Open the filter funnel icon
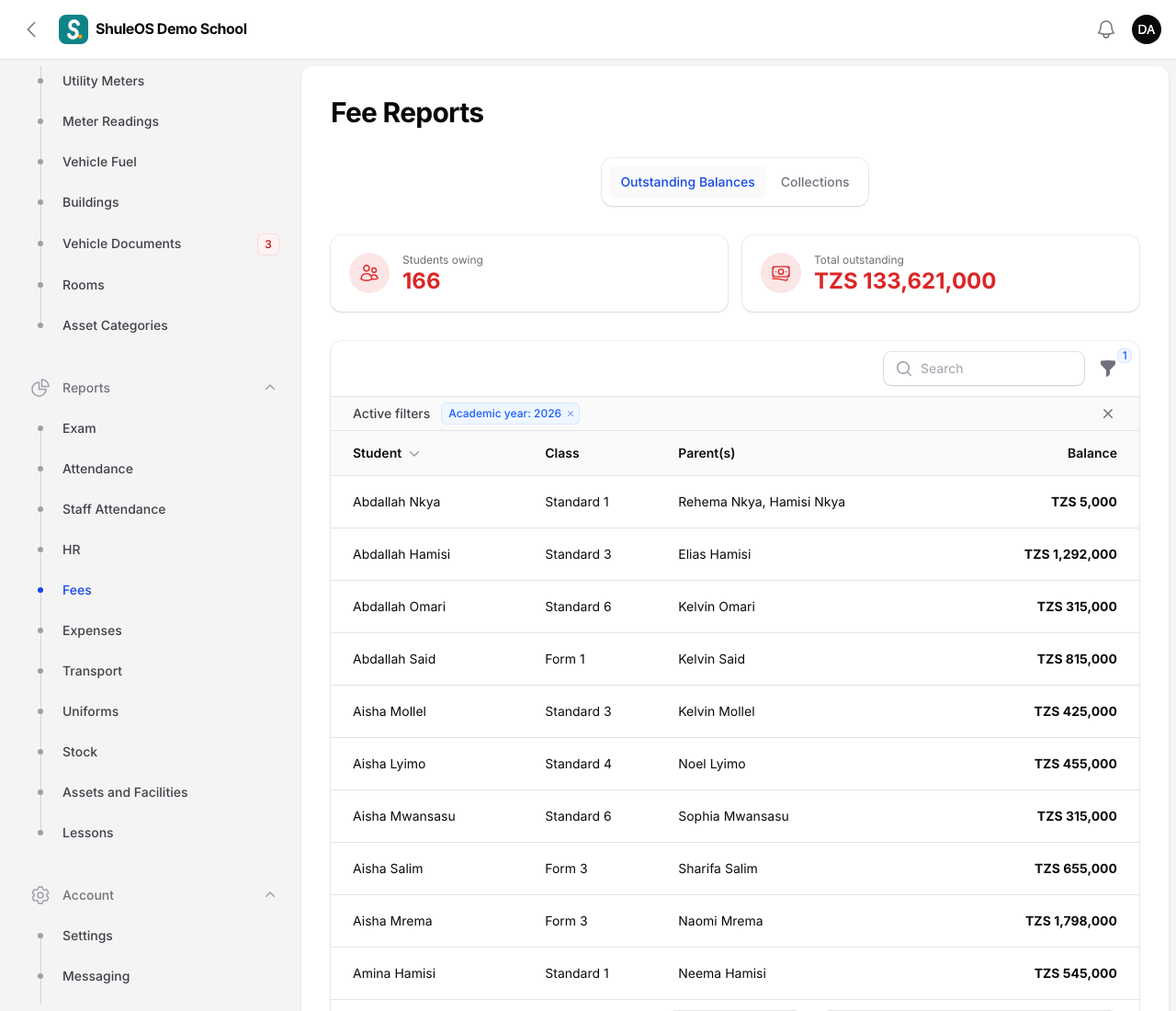1176x1011 pixels. point(1108,369)
